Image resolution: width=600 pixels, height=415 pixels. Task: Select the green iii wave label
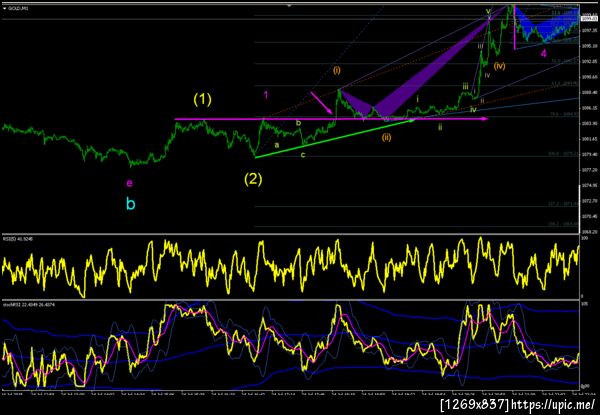(465, 86)
